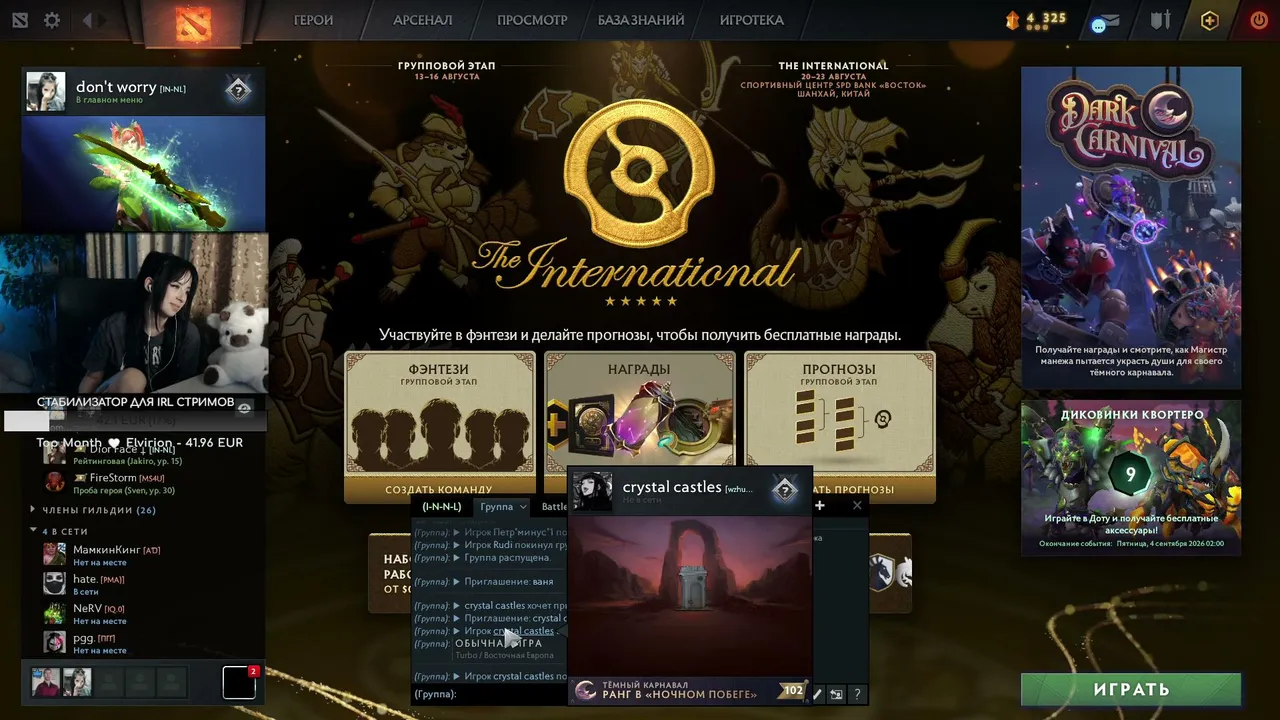Viewport: 1280px width, 720px height.
Task: Click crystal castles name in profile popup
Action: (672, 487)
